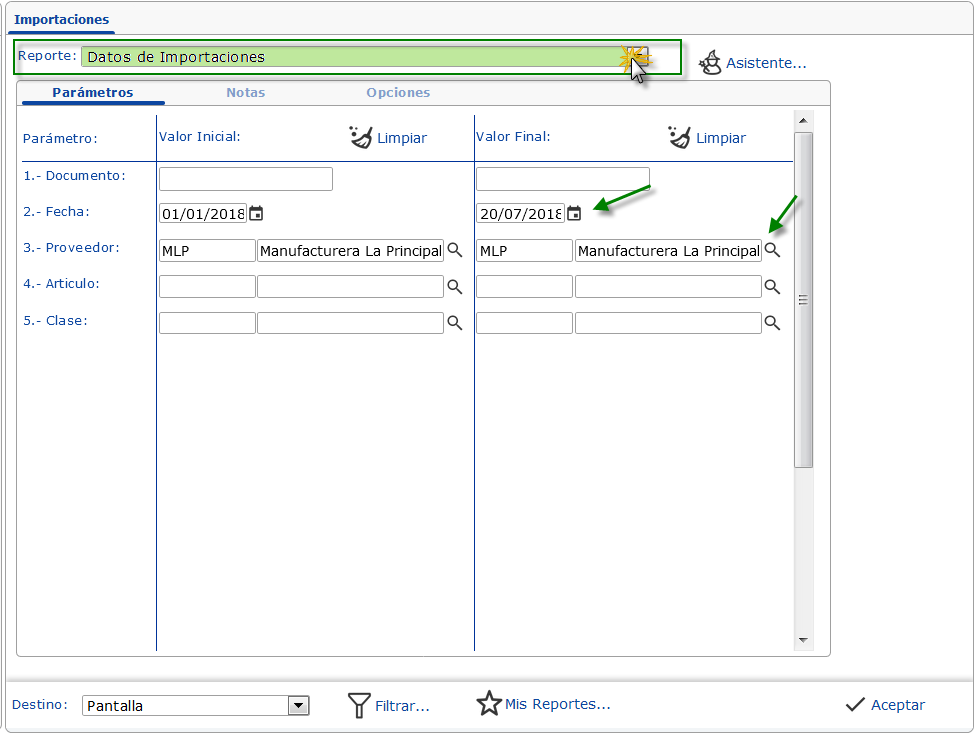
Task: Clear Valor Final with Limpiar broom
Action: tap(707, 138)
